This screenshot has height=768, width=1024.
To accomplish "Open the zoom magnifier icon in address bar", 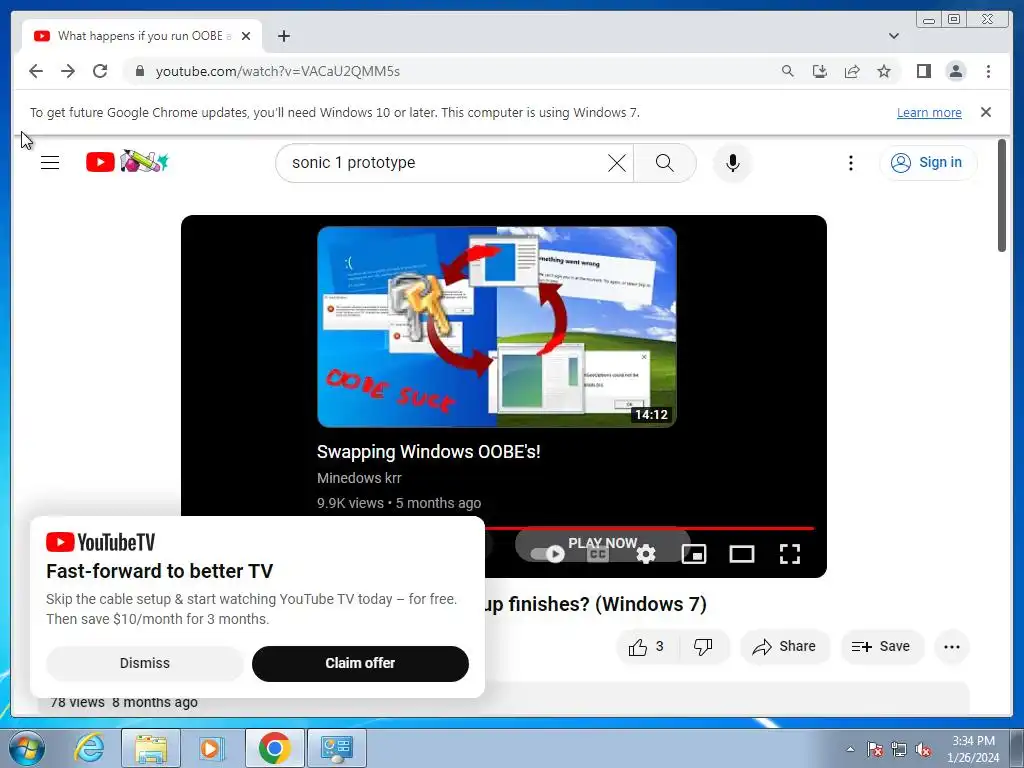I will (x=788, y=71).
